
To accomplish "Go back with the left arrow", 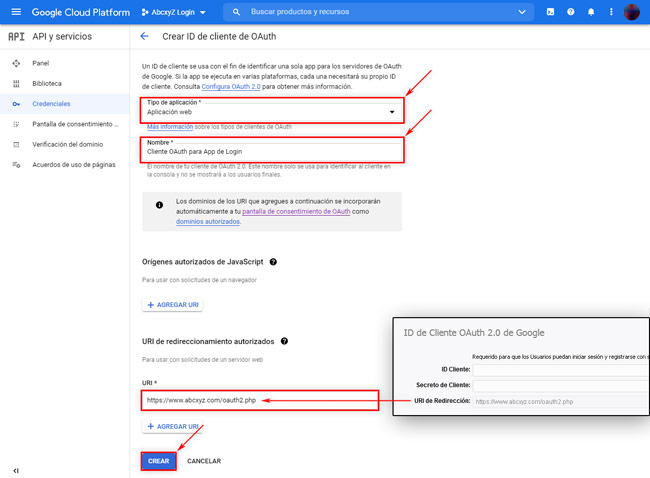I will pos(144,36).
